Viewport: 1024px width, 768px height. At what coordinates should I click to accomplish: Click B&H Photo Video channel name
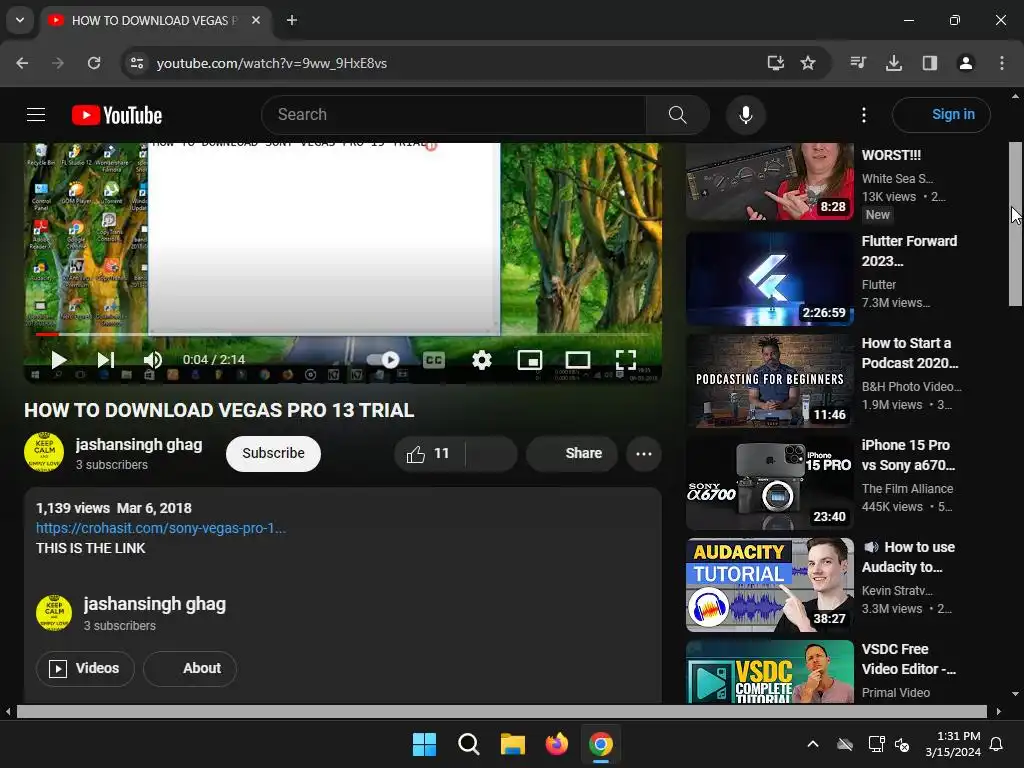coord(911,387)
